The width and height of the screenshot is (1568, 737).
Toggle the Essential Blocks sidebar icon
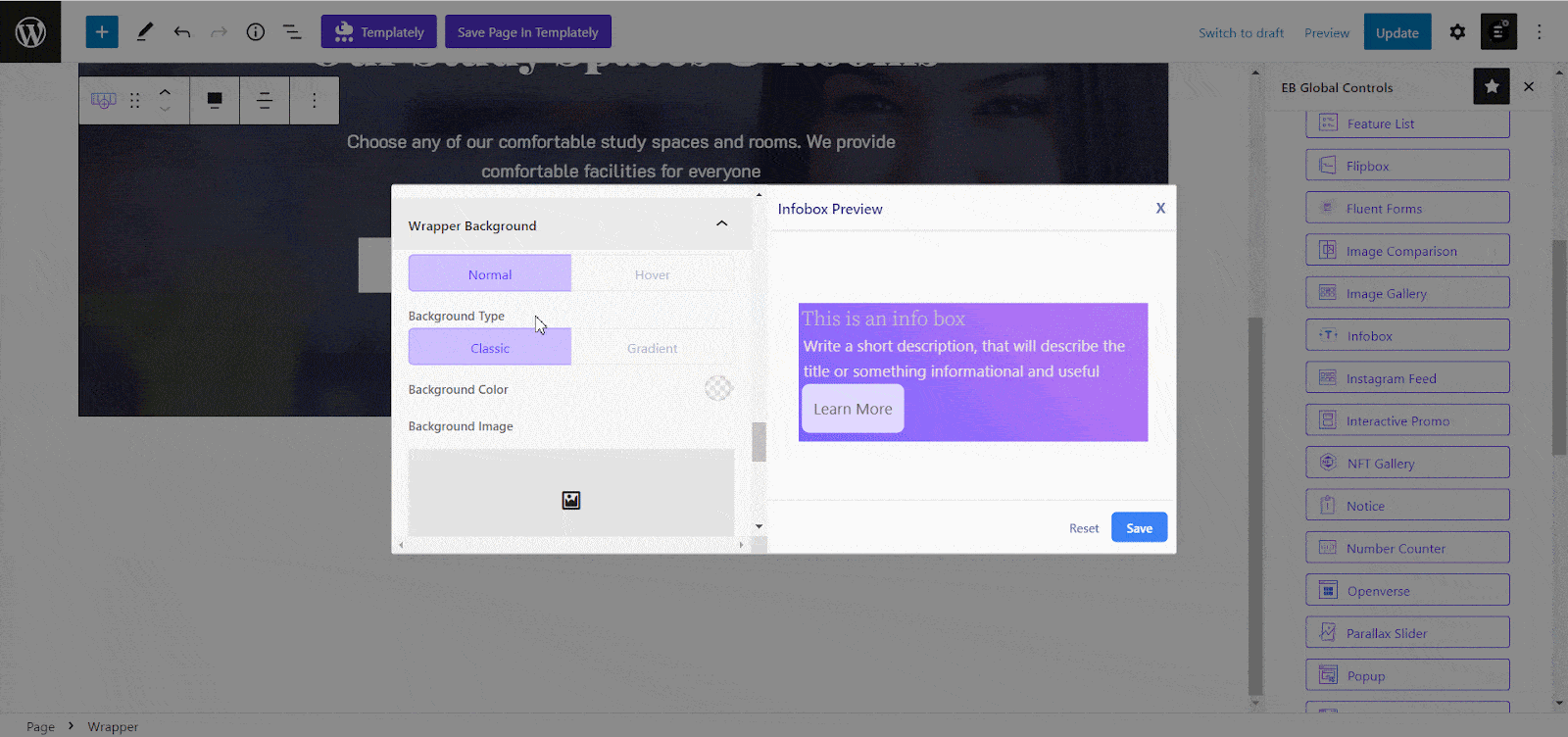(x=1499, y=31)
